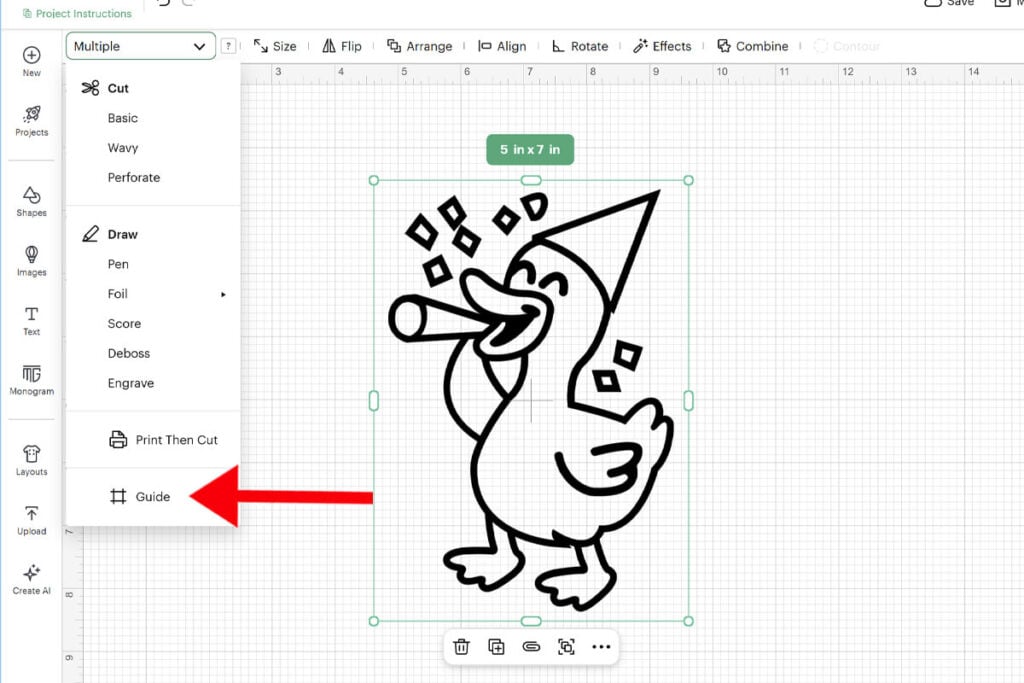This screenshot has height=683, width=1024.
Task: Open the Monogram maker
Action: tap(31, 380)
